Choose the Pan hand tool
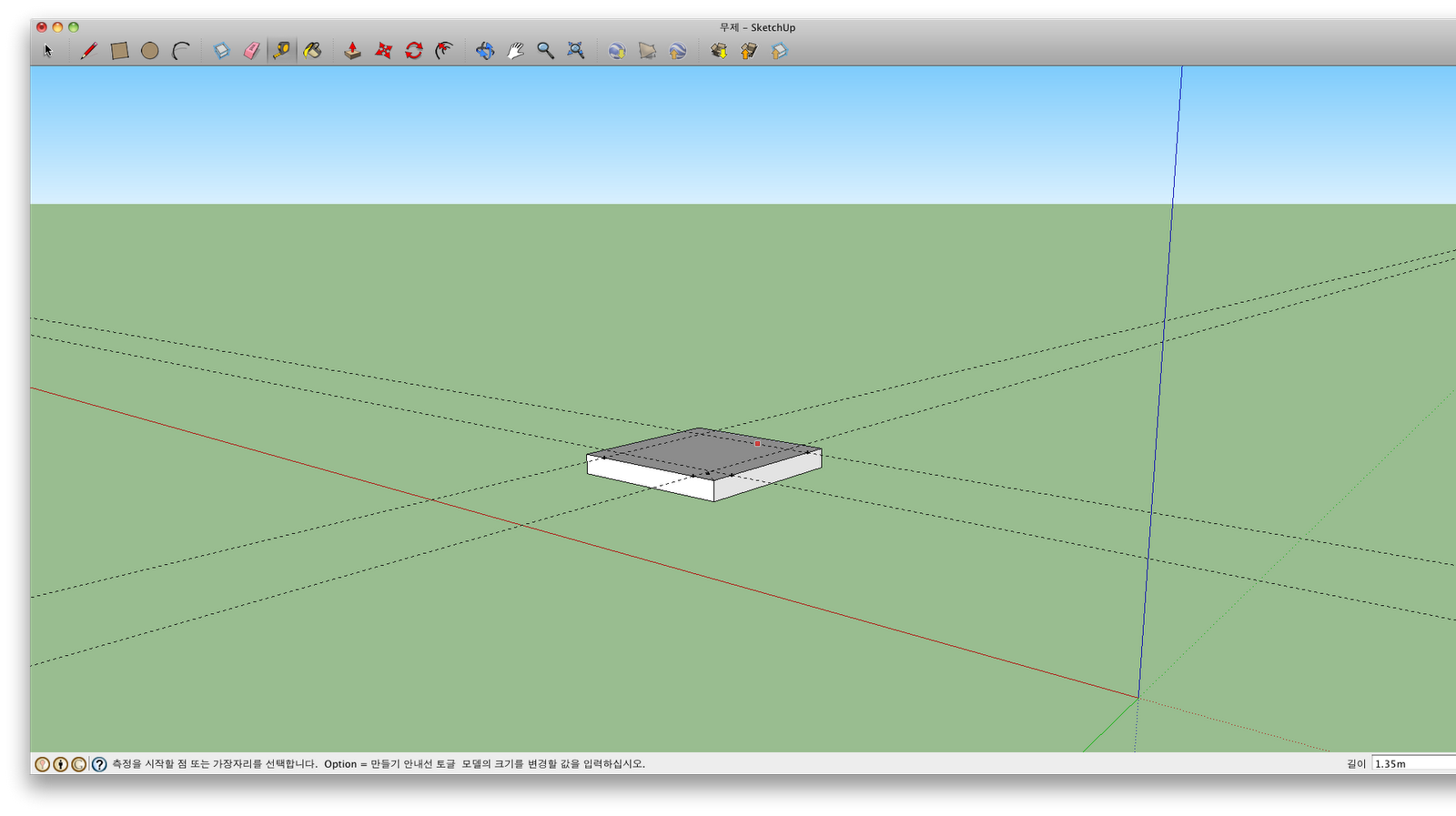Viewport: 1456px width, 816px height. click(x=515, y=51)
